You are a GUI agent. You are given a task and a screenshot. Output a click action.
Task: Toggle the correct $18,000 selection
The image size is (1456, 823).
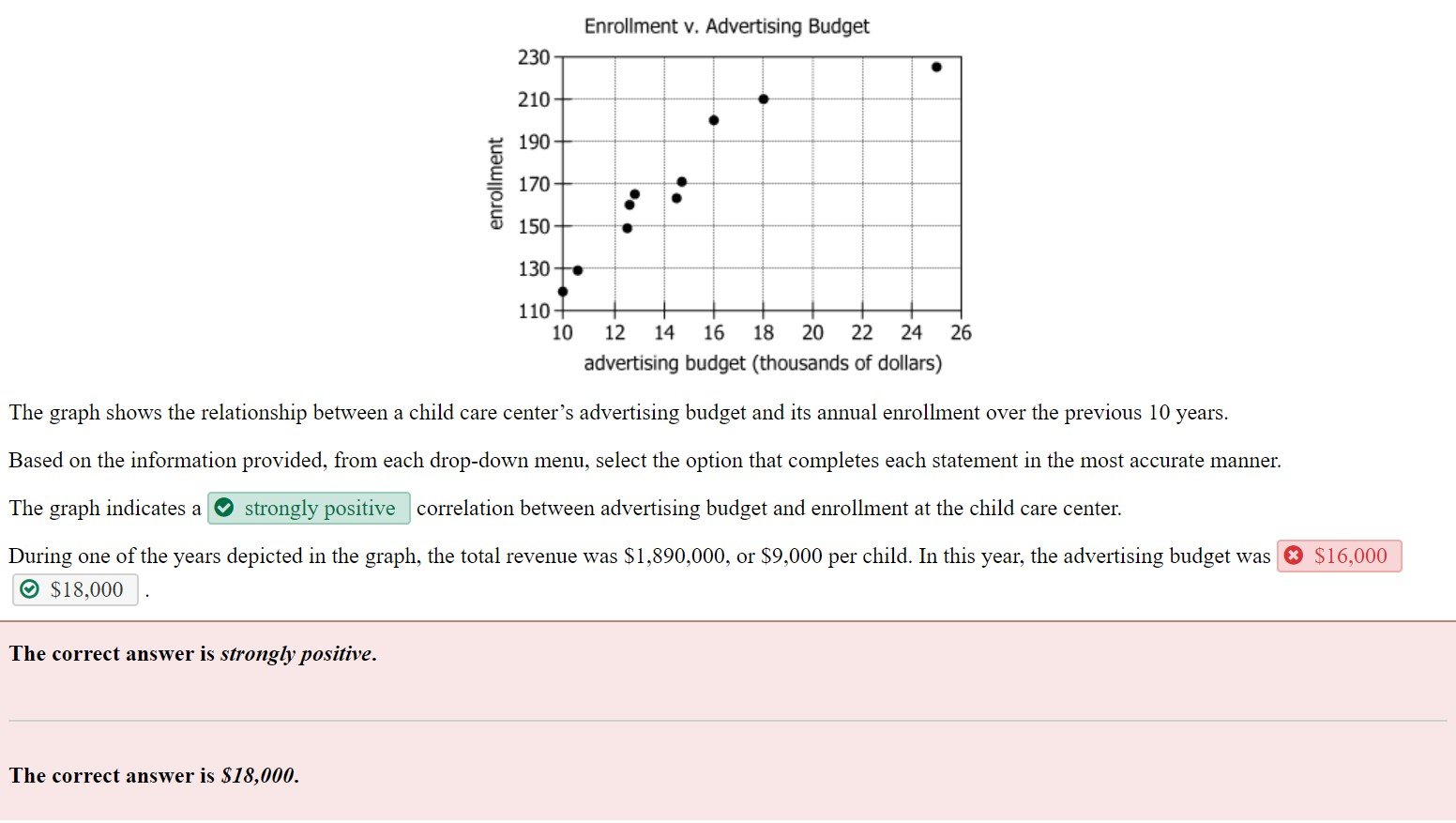click(74, 589)
